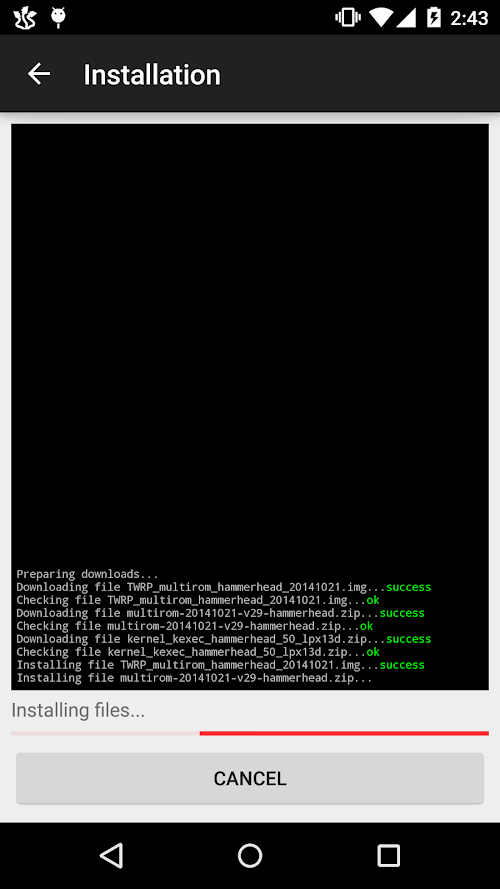Image resolution: width=500 pixels, height=889 pixels.
Task: Click the "Downloading file TWRP_multirom_hammerhead" log line
Action: pyautogui.click(x=224, y=587)
